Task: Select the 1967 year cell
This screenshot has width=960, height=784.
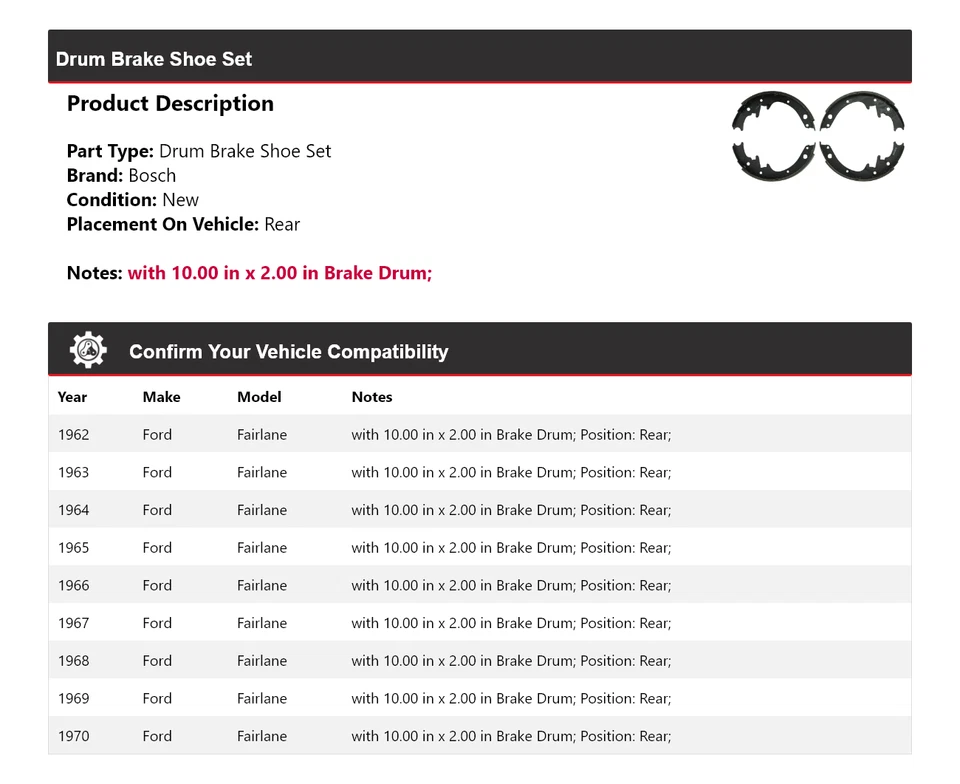Action: (x=73, y=623)
